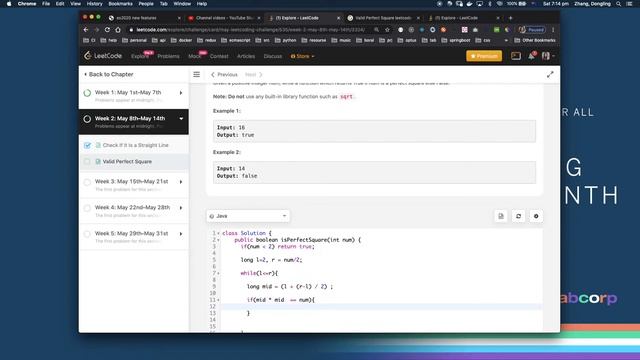Open the Chrome three-dot menu

553,30
